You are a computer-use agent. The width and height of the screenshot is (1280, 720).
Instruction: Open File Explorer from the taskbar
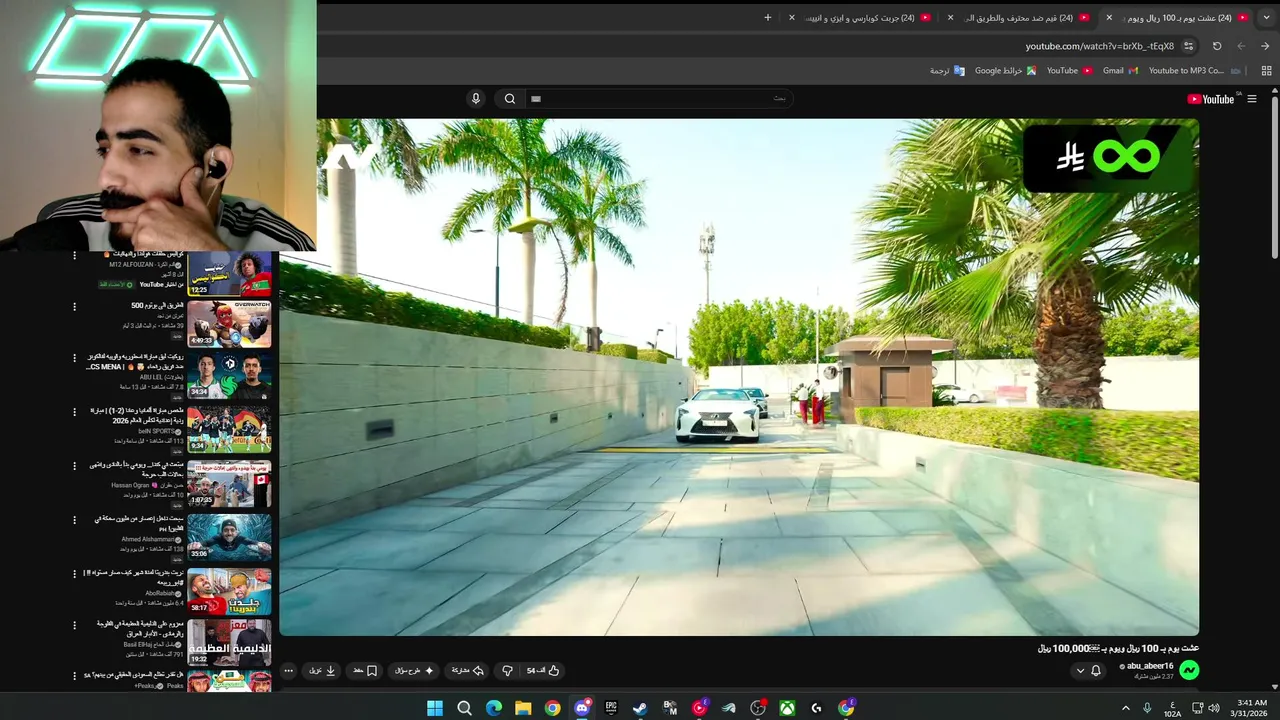point(523,708)
